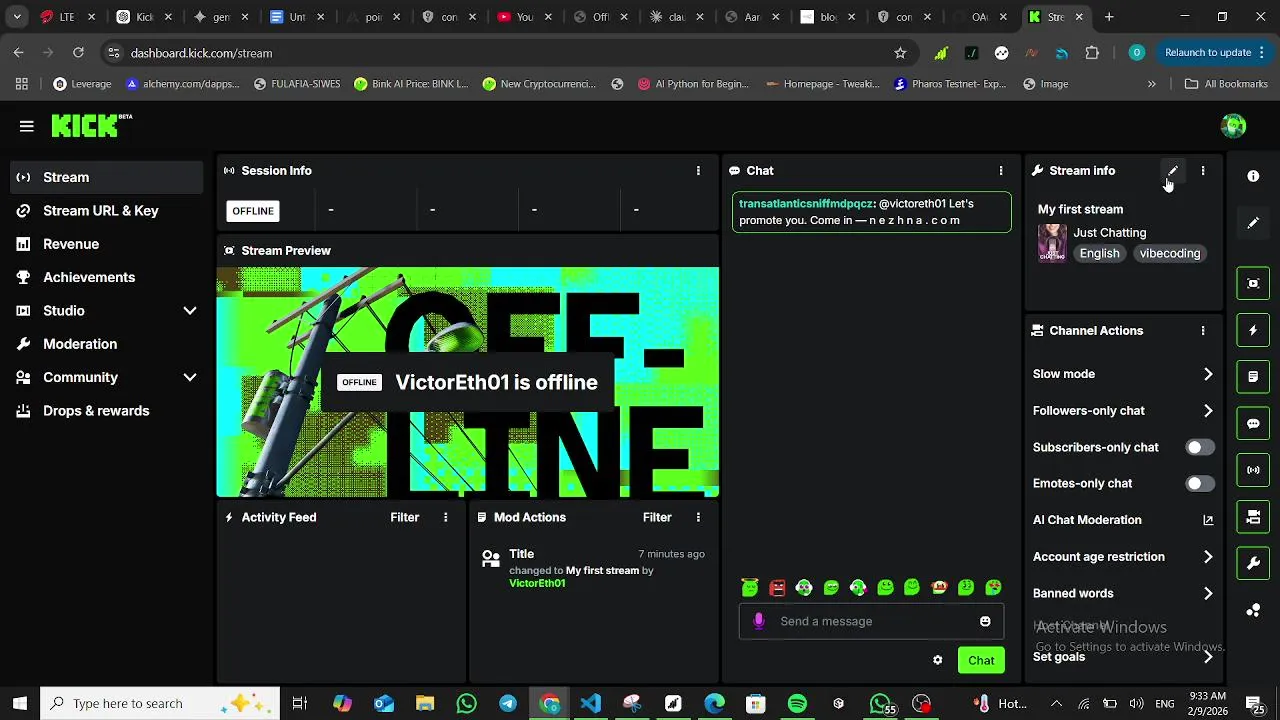Open AI Chat Moderation external link icon
Viewport: 1280px width, 720px height.
pos(1208,520)
